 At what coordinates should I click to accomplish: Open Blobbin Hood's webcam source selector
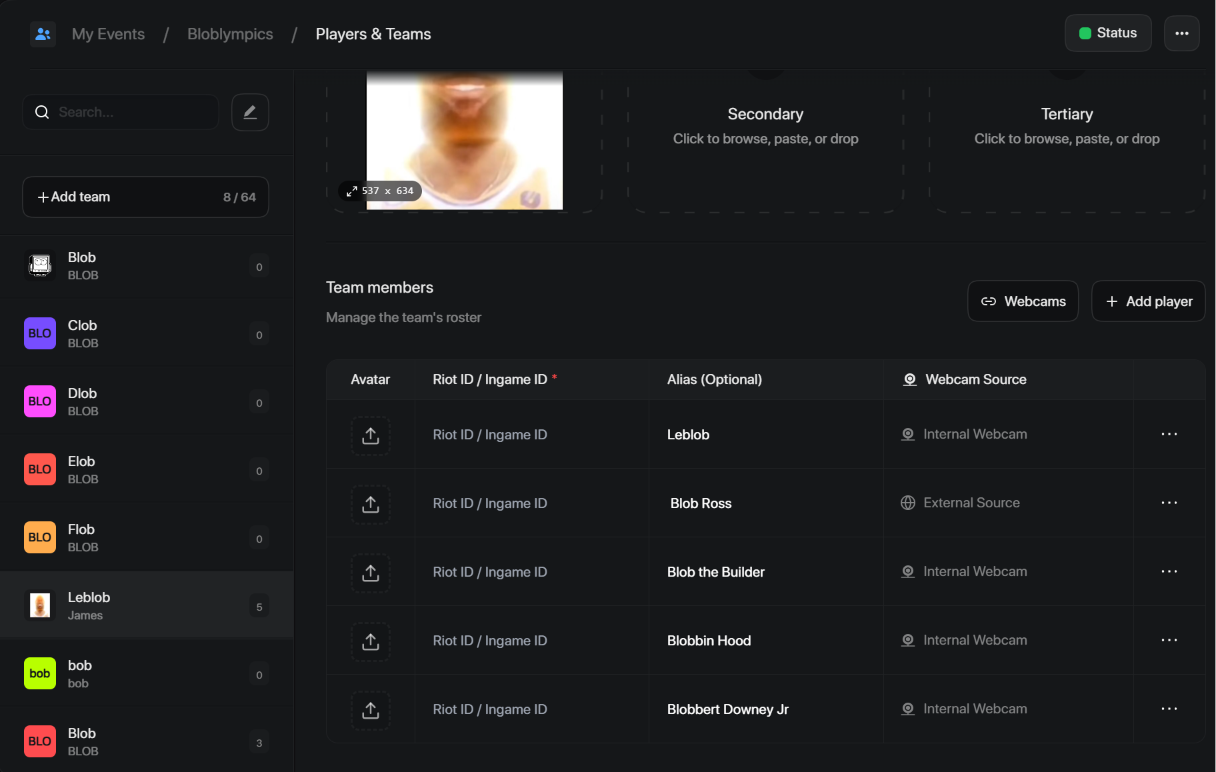[x=1008, y=640]
